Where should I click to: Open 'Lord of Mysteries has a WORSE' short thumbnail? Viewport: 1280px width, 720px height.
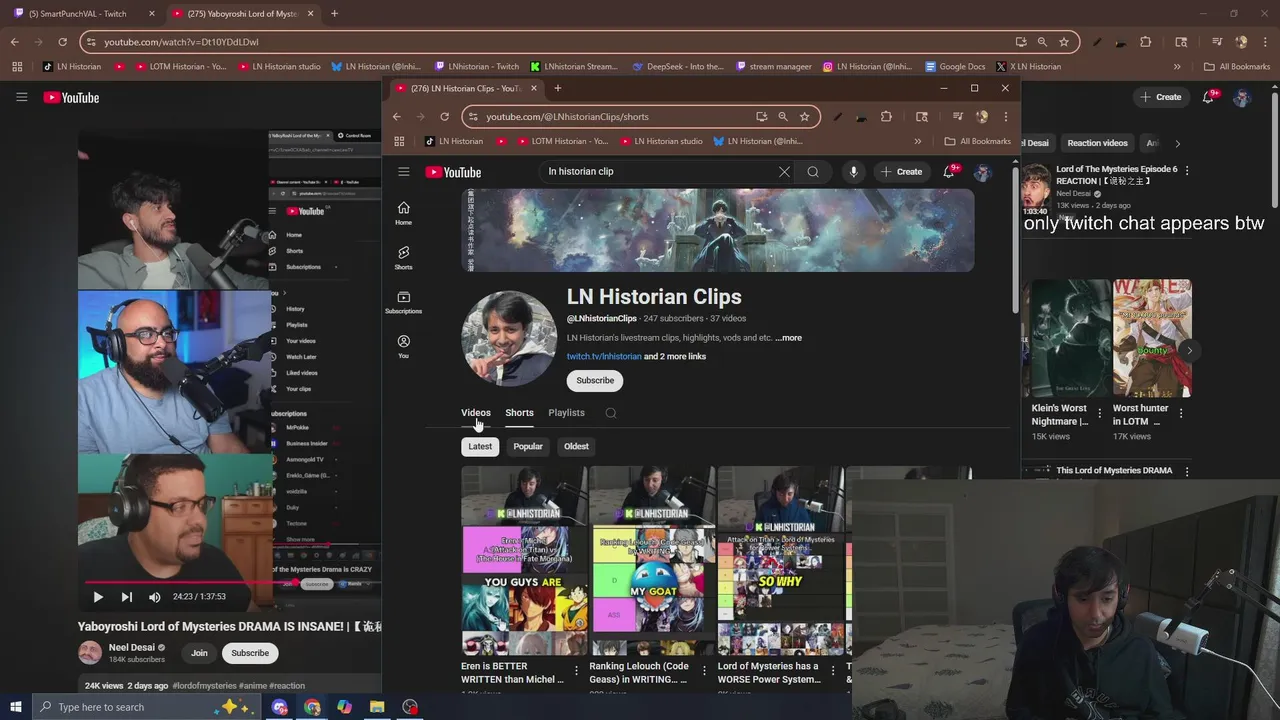coord(780,560)
